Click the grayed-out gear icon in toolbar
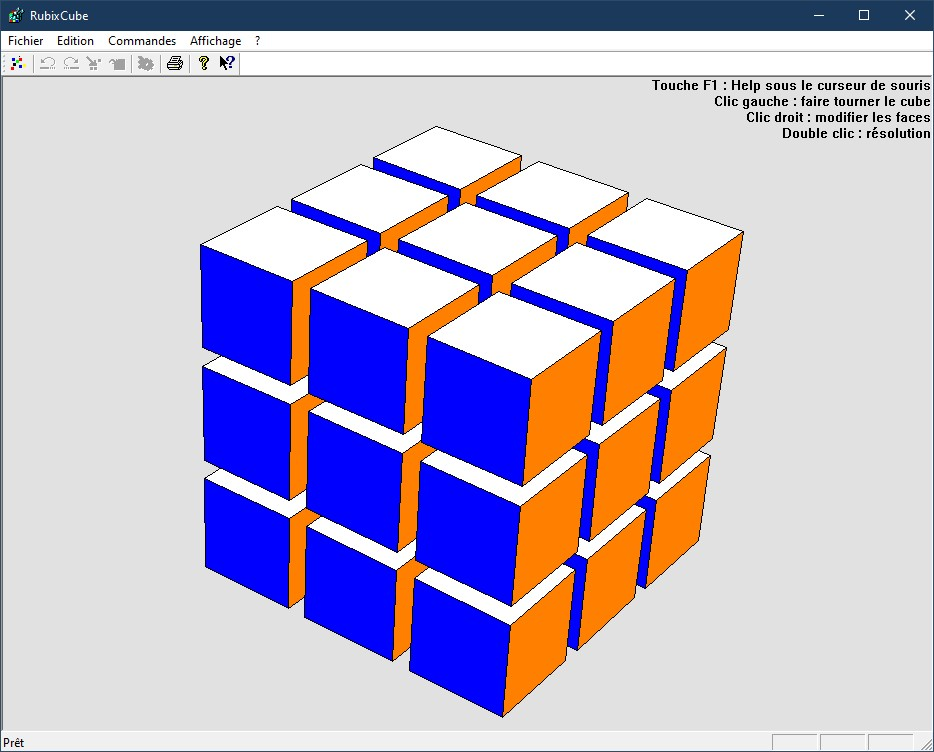 tap(145, 64)
